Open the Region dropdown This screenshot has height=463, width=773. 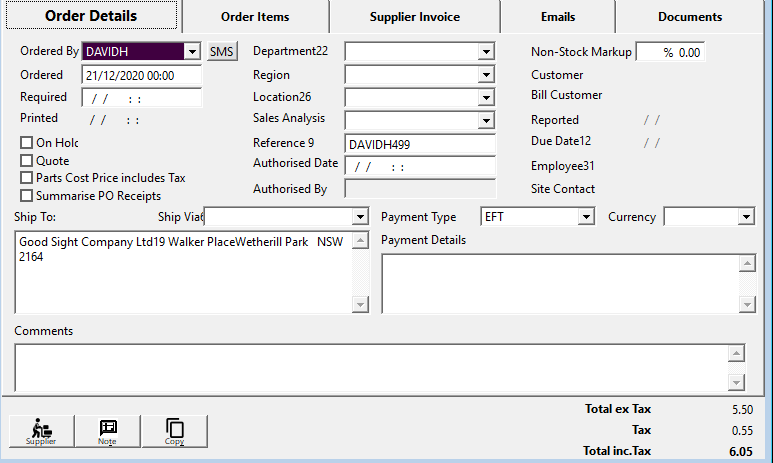[x=486, y=75]
